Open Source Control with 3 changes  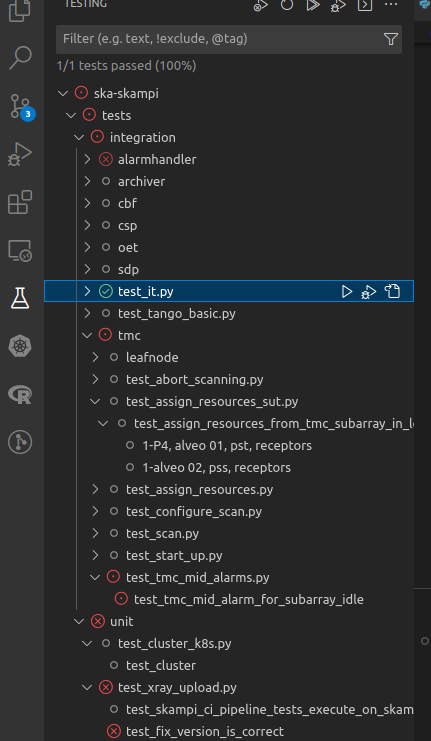[21, 107]
